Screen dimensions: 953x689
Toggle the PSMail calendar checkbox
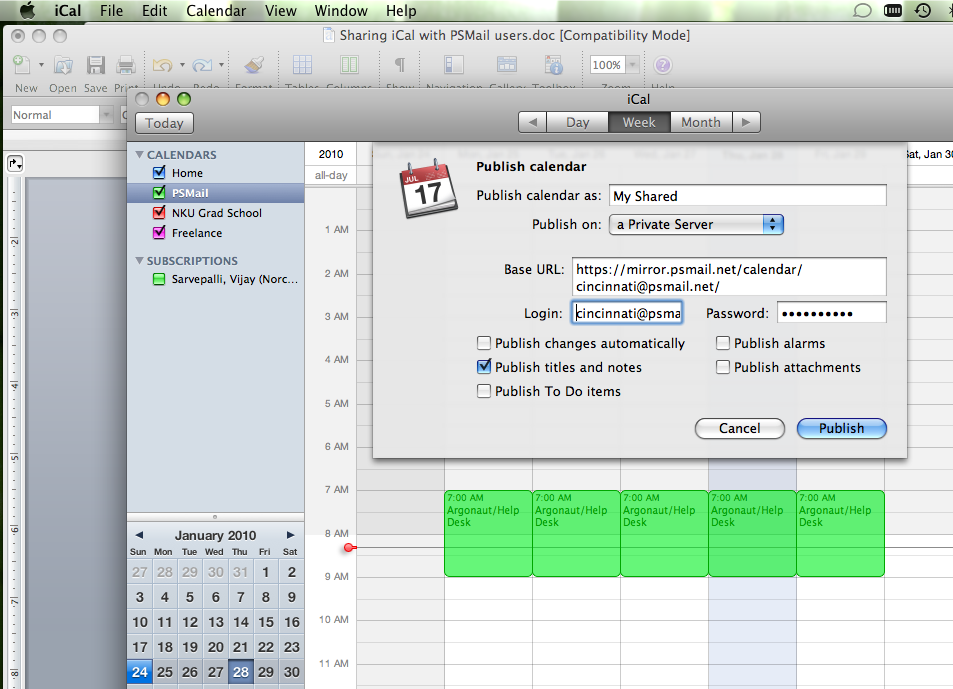pos(159,193)
